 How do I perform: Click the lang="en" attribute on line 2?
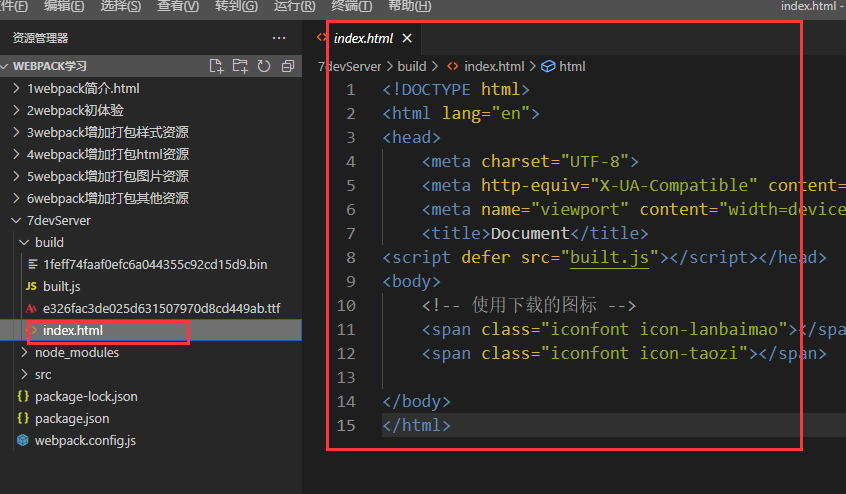pos(486,113)
